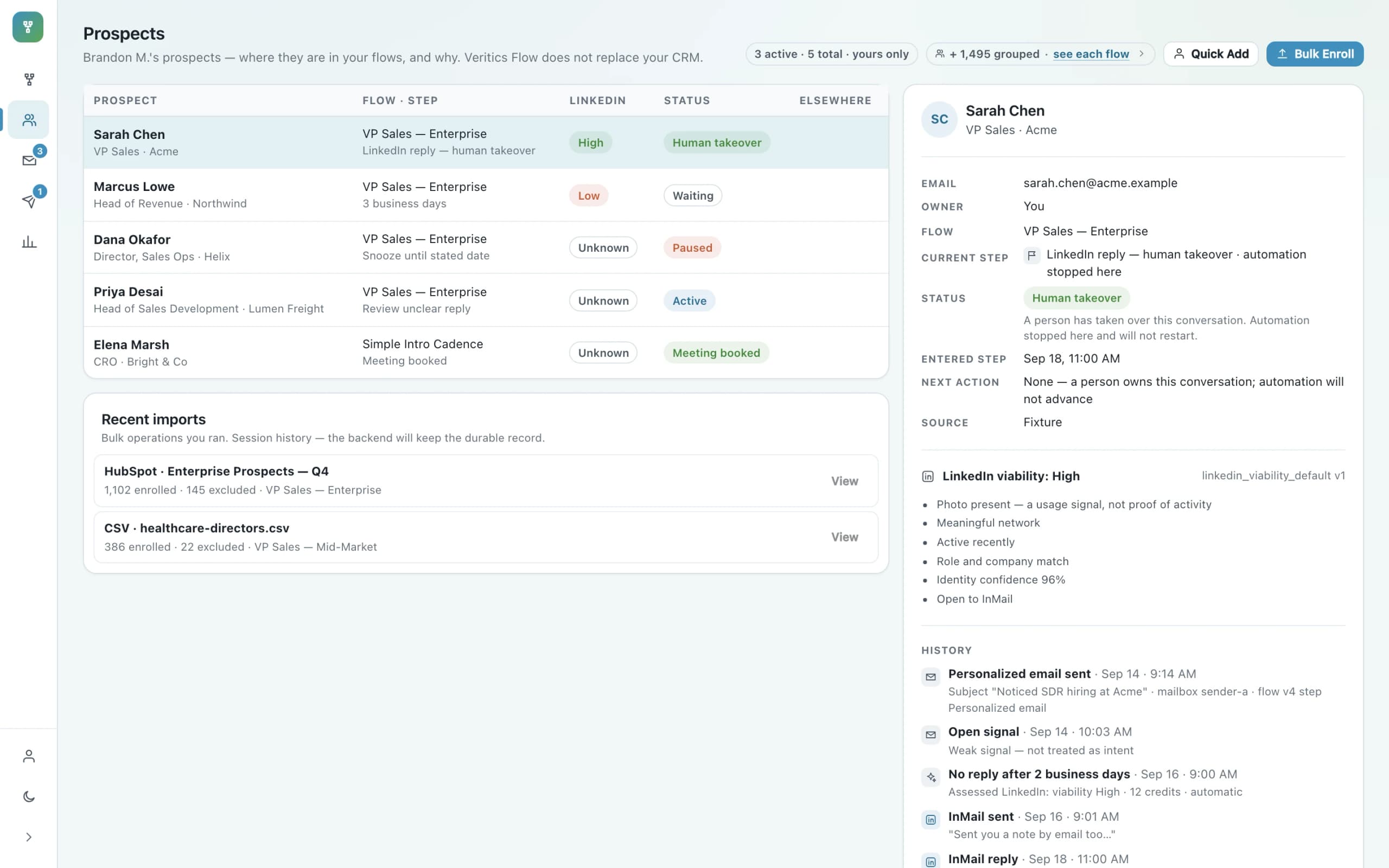The image size is (1389, 868).
Task: Click the Waiting status badge
Action: 692,195
